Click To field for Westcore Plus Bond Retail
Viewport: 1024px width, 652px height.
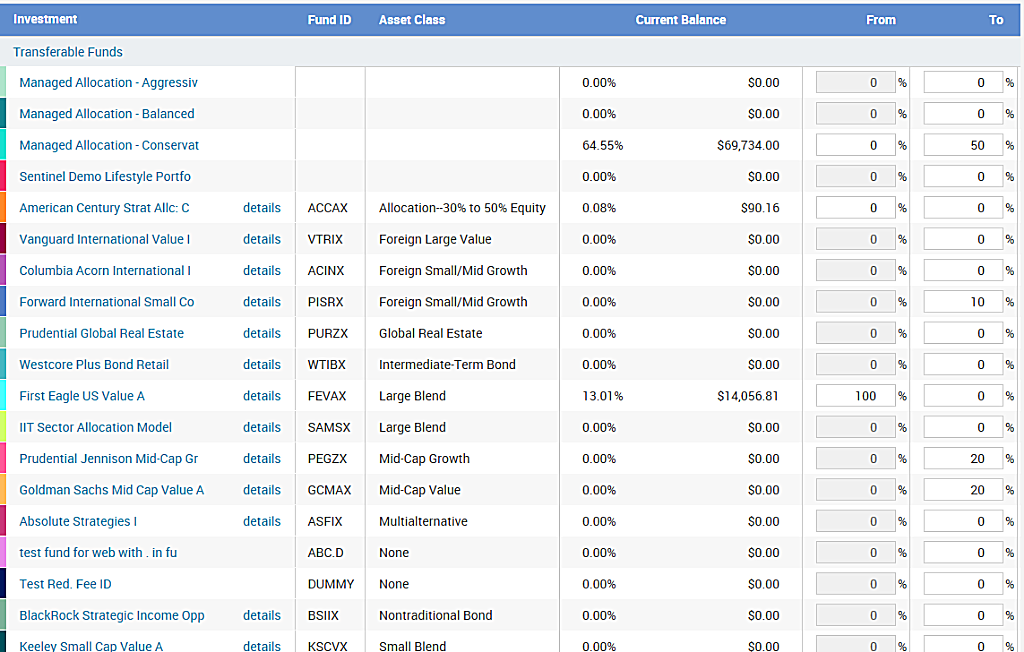tap(963, 365)
